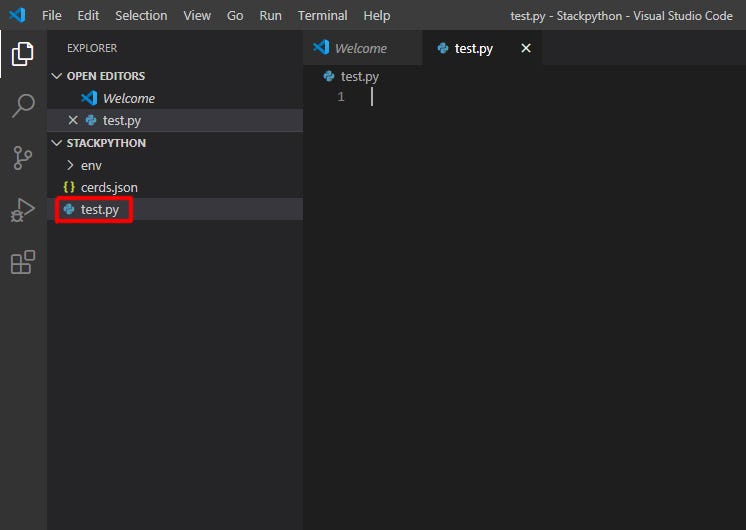Open the Terminal menu
Viewport: 746px width, 530px height.
point(323,16)
